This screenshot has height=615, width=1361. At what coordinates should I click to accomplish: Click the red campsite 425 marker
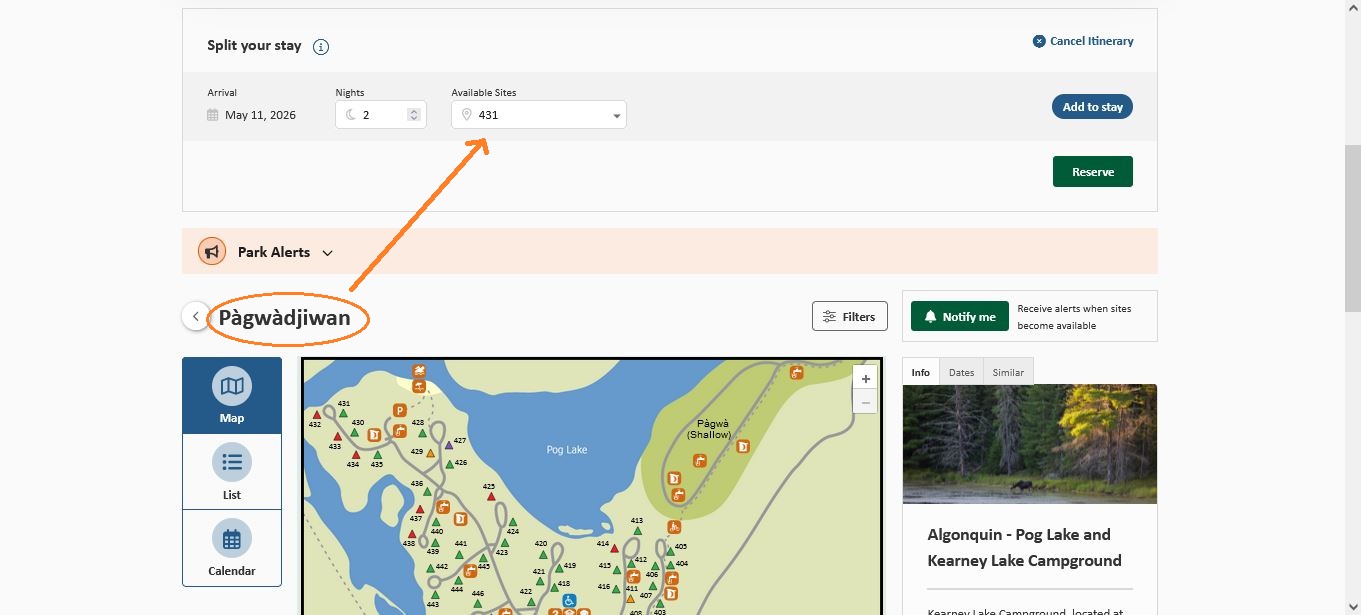click(490, 496)
